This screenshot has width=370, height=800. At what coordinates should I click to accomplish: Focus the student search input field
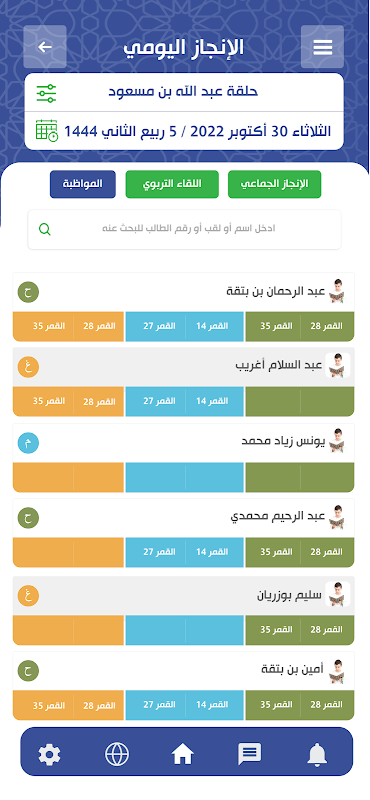[184, 230]
